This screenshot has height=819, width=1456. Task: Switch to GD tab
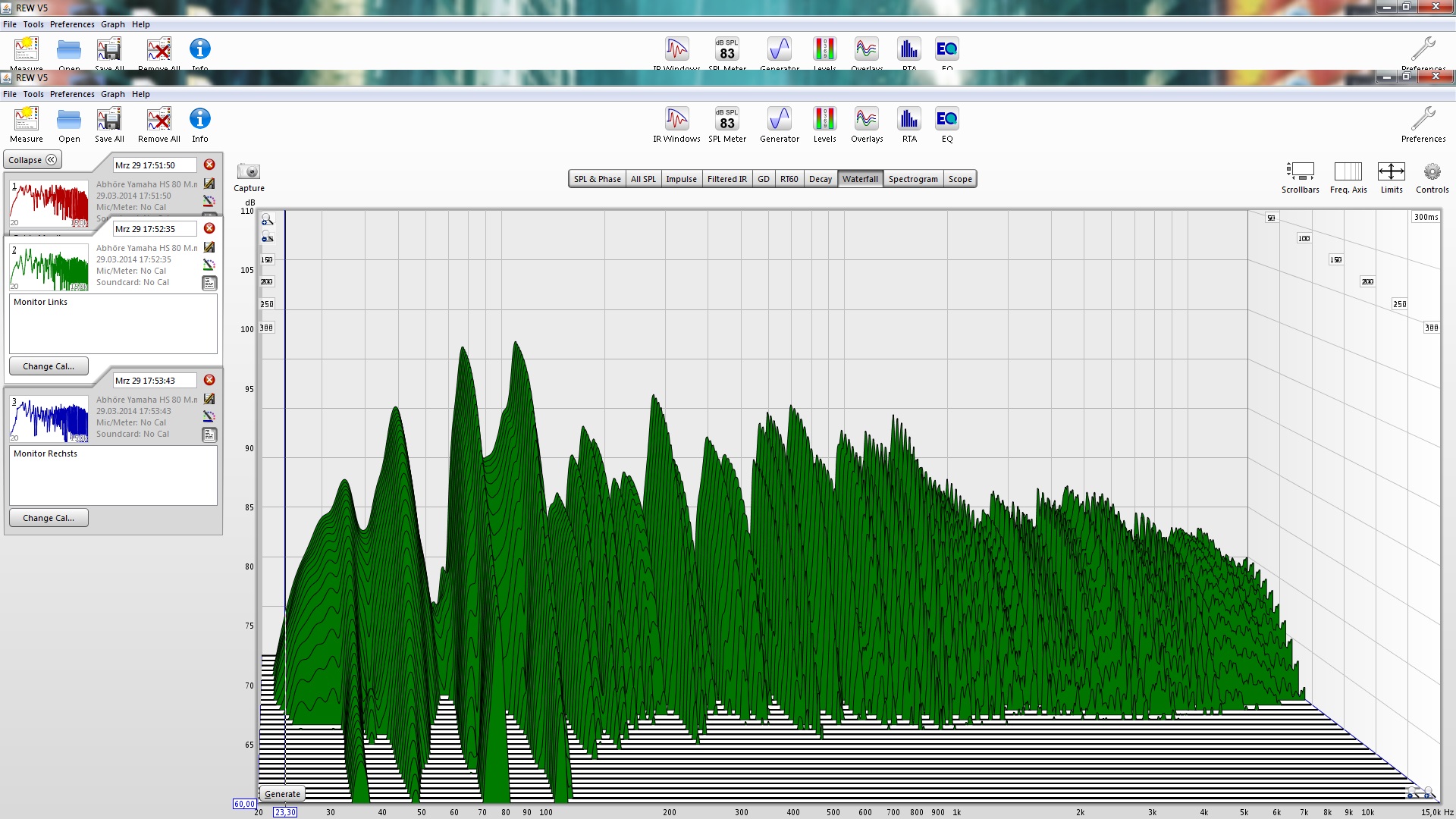coord(763,179)
